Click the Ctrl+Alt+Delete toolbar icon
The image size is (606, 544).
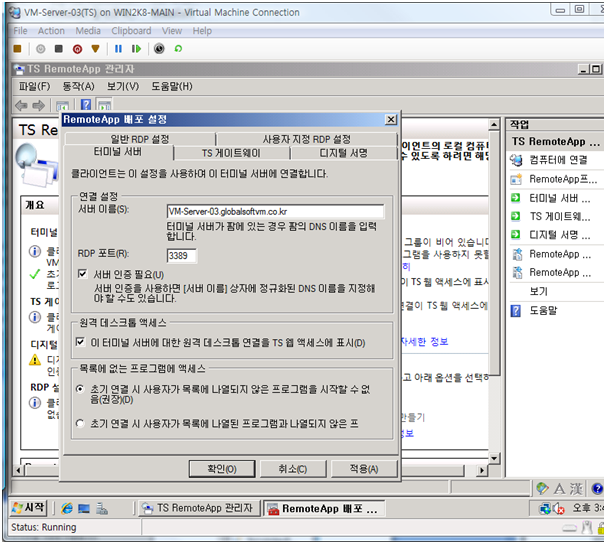click(x=17, y=49)
